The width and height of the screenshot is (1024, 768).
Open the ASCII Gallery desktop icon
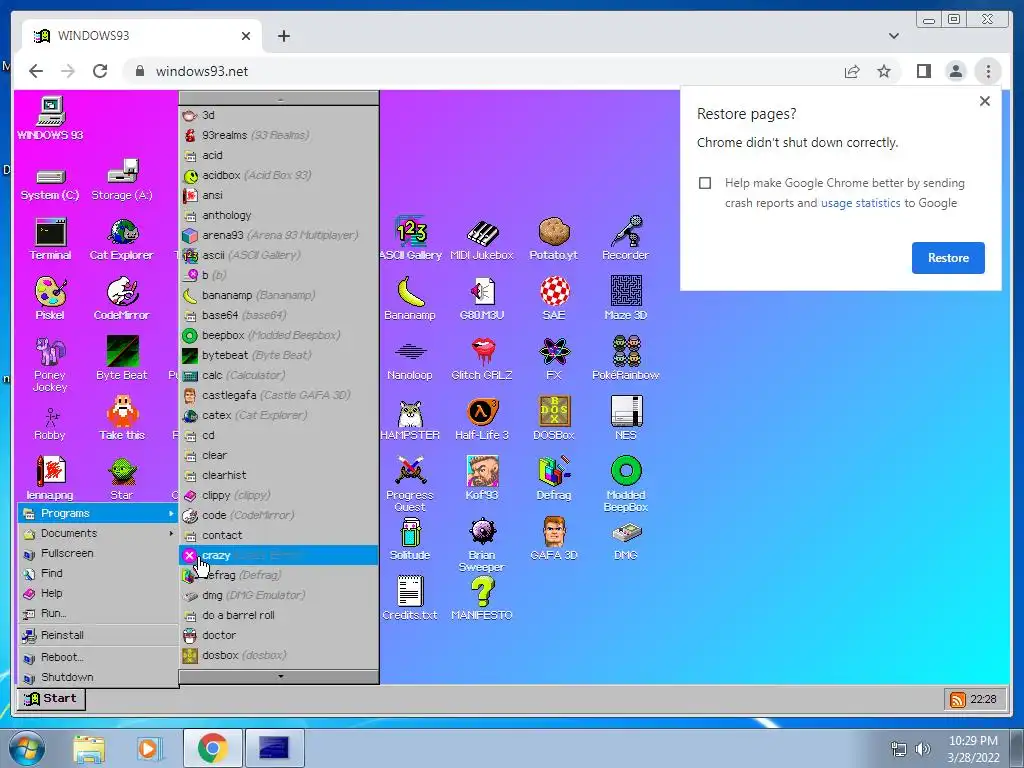point(411,239)
